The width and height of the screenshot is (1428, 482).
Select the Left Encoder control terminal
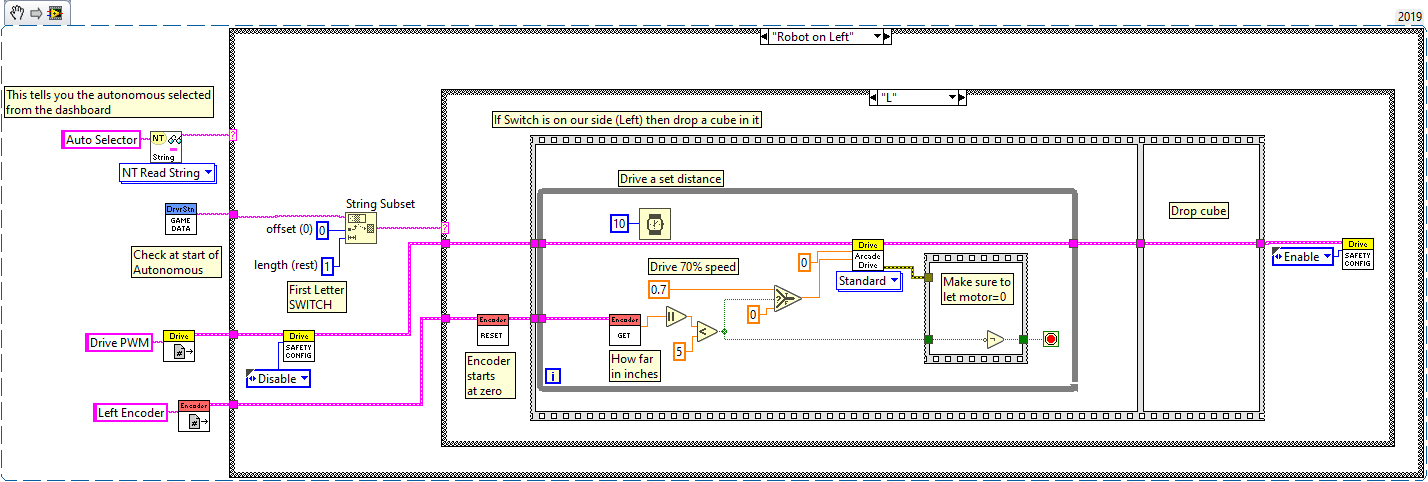[x=131, y=412]
